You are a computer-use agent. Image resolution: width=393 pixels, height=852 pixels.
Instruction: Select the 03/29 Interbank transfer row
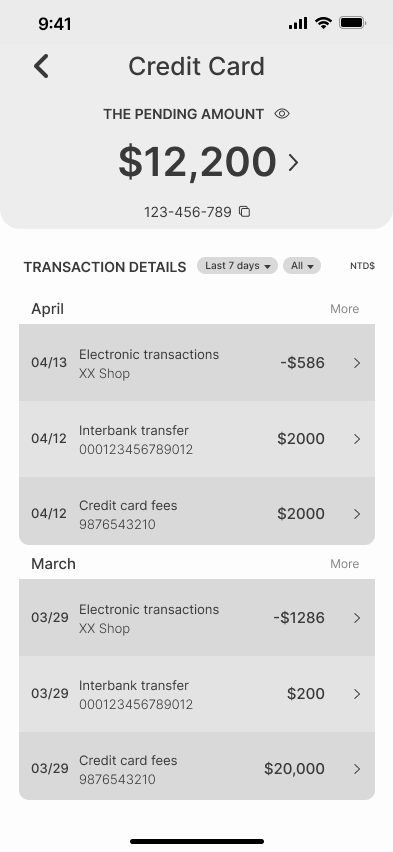tap(197, 694)
